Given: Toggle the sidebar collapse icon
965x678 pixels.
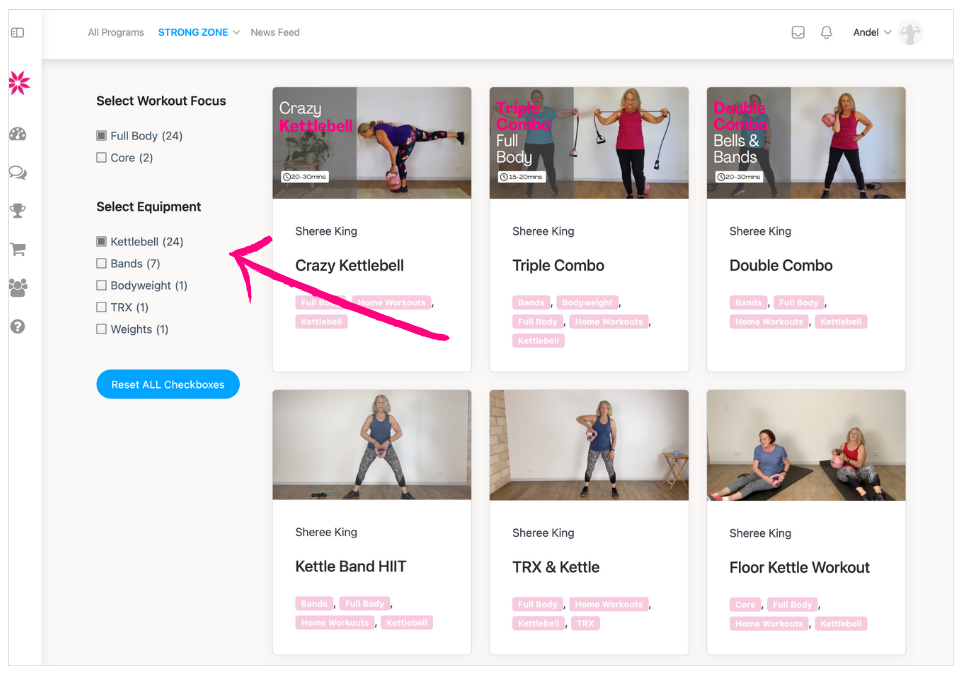Looking at the screenshot, I should [17, 33].
